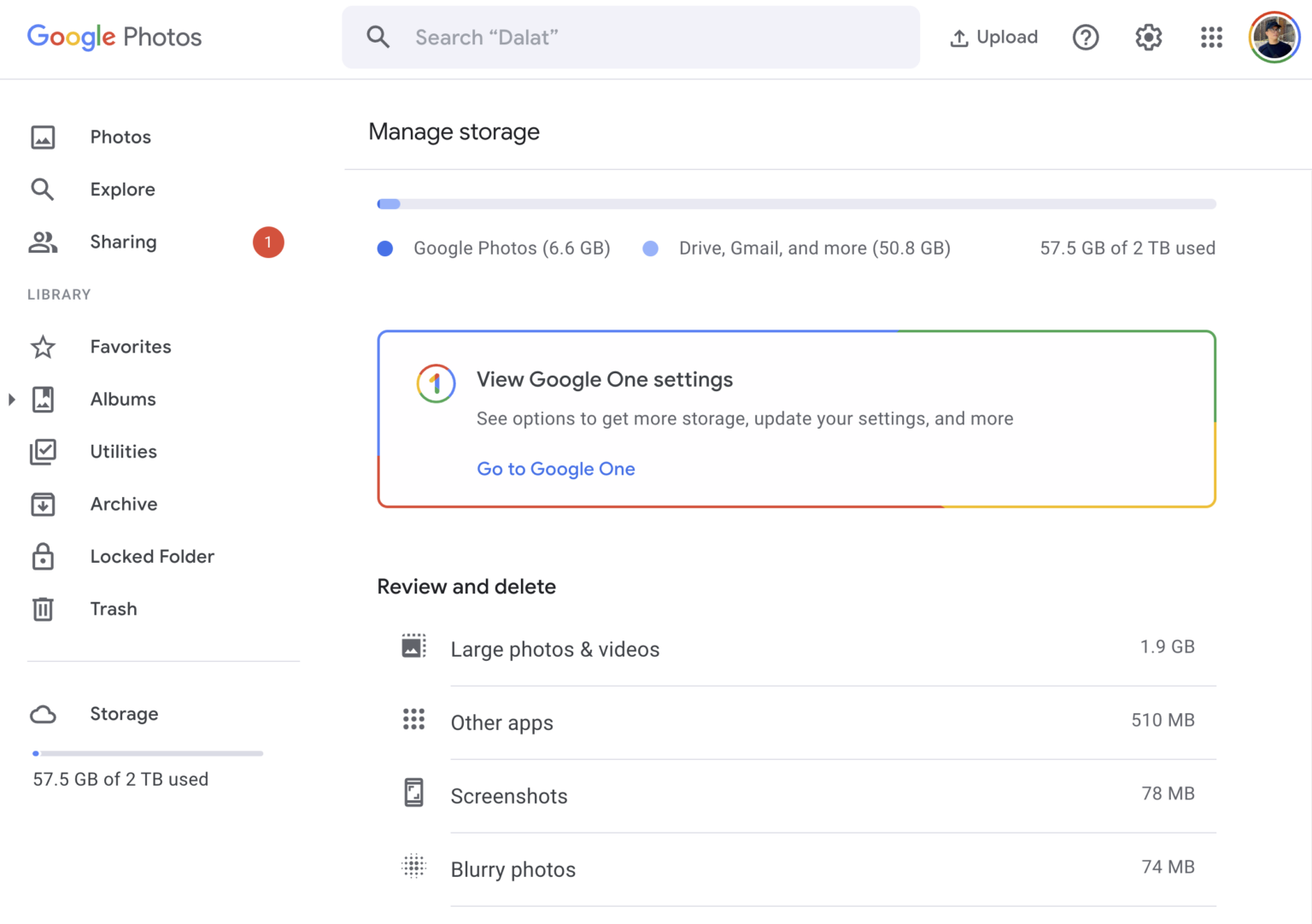Click the Google Photos logo
Viewport: 1312px width, 924px height.
click(x=114, y=37)
